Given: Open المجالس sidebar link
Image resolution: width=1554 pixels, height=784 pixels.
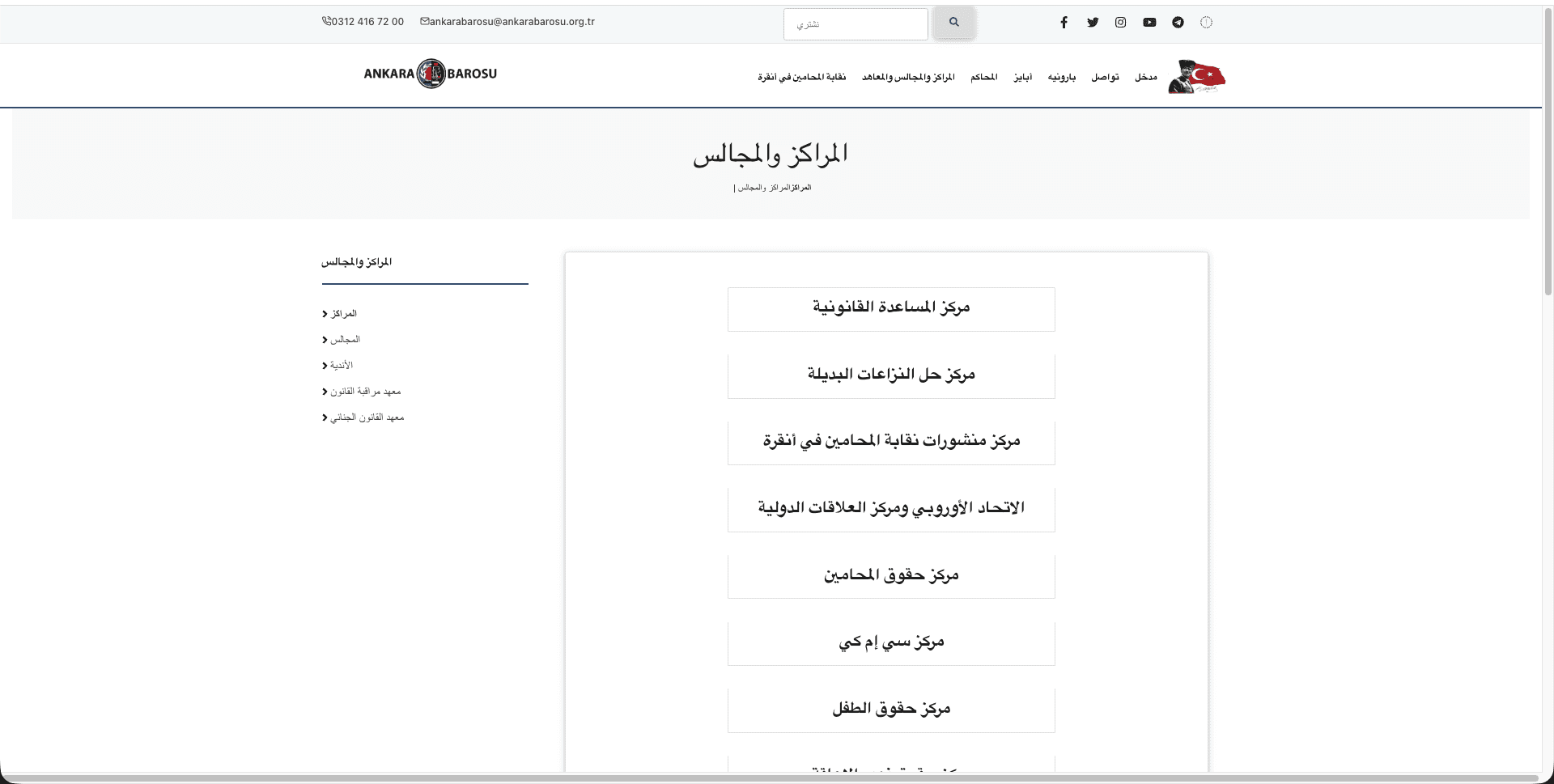Looking at the screenshot, I should pos(345,339).
